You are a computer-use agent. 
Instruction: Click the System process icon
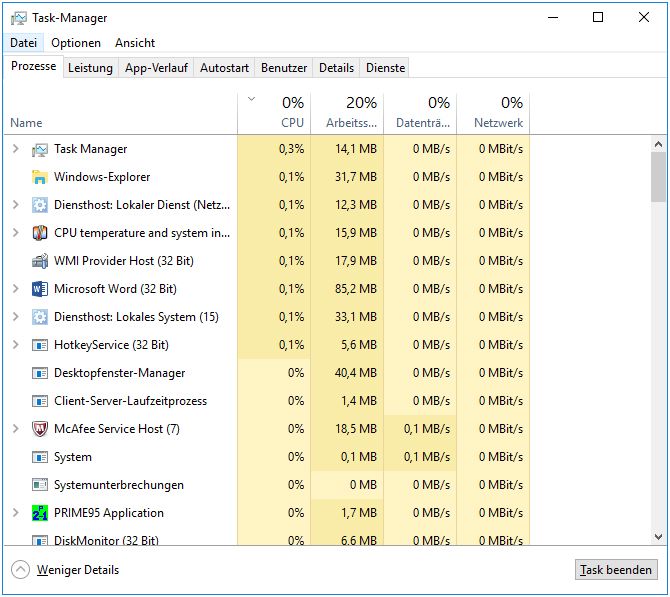click(x=40, y=457)
